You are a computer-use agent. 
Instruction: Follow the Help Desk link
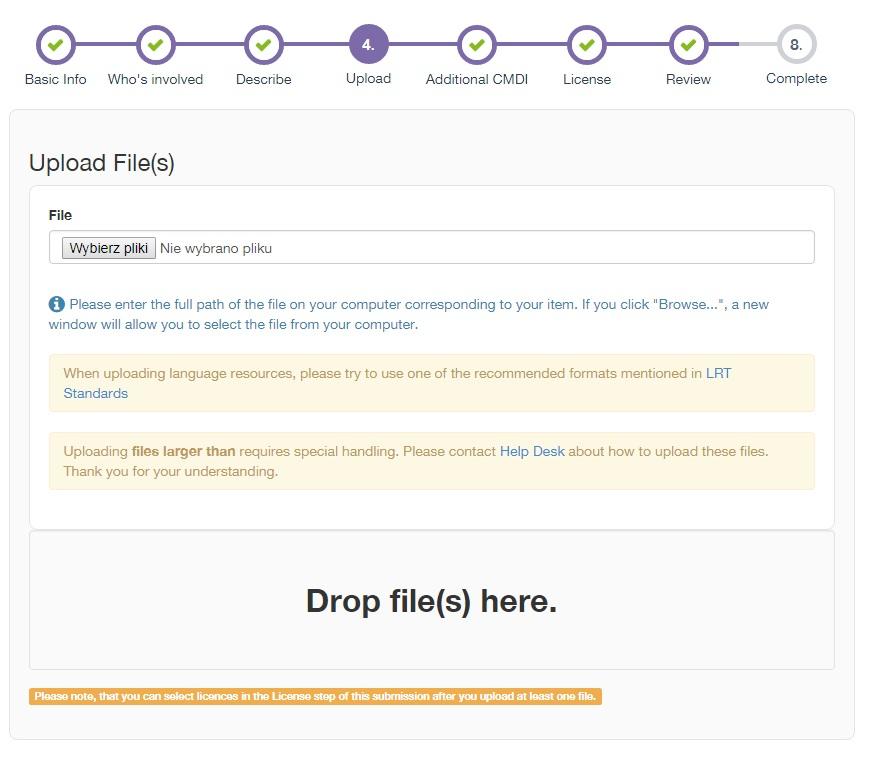click(x=532, y=451)
